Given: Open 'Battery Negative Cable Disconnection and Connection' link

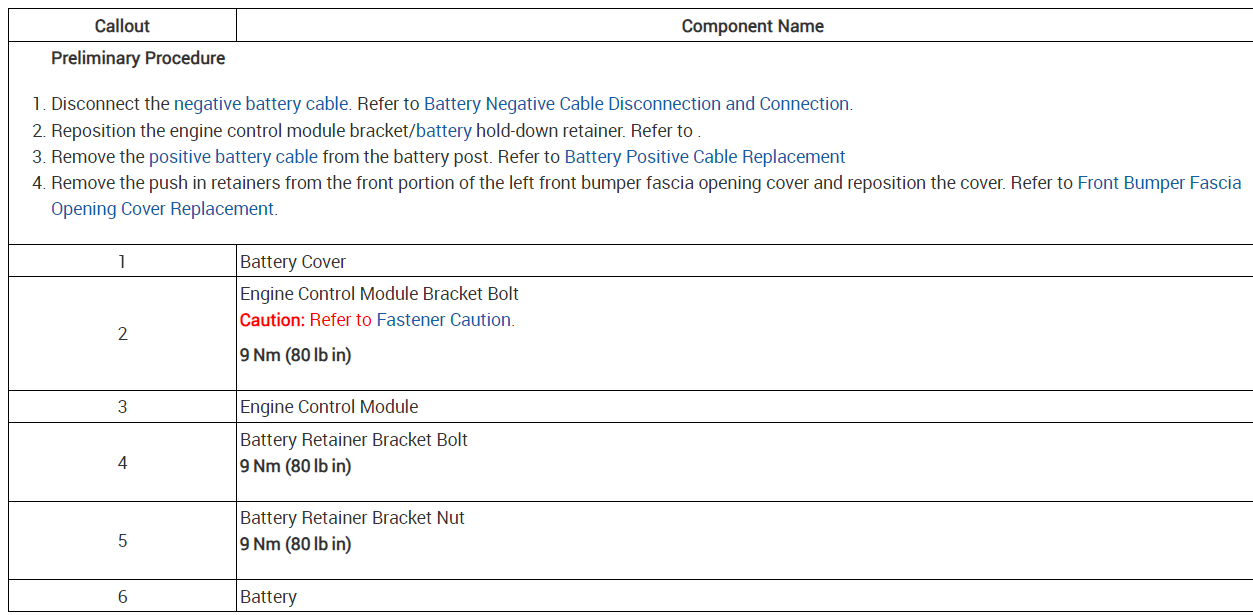Looking at the screenshot, I should (x=637, y=104).
